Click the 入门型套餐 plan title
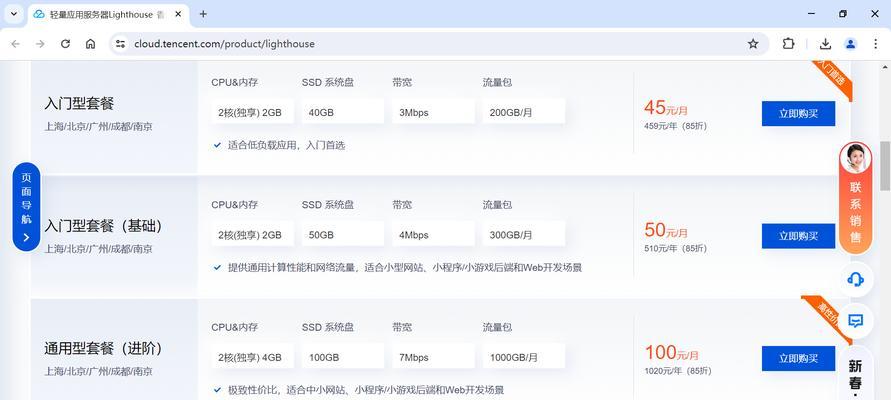Screen dimensions: 891x400 [x=80, y=103]
